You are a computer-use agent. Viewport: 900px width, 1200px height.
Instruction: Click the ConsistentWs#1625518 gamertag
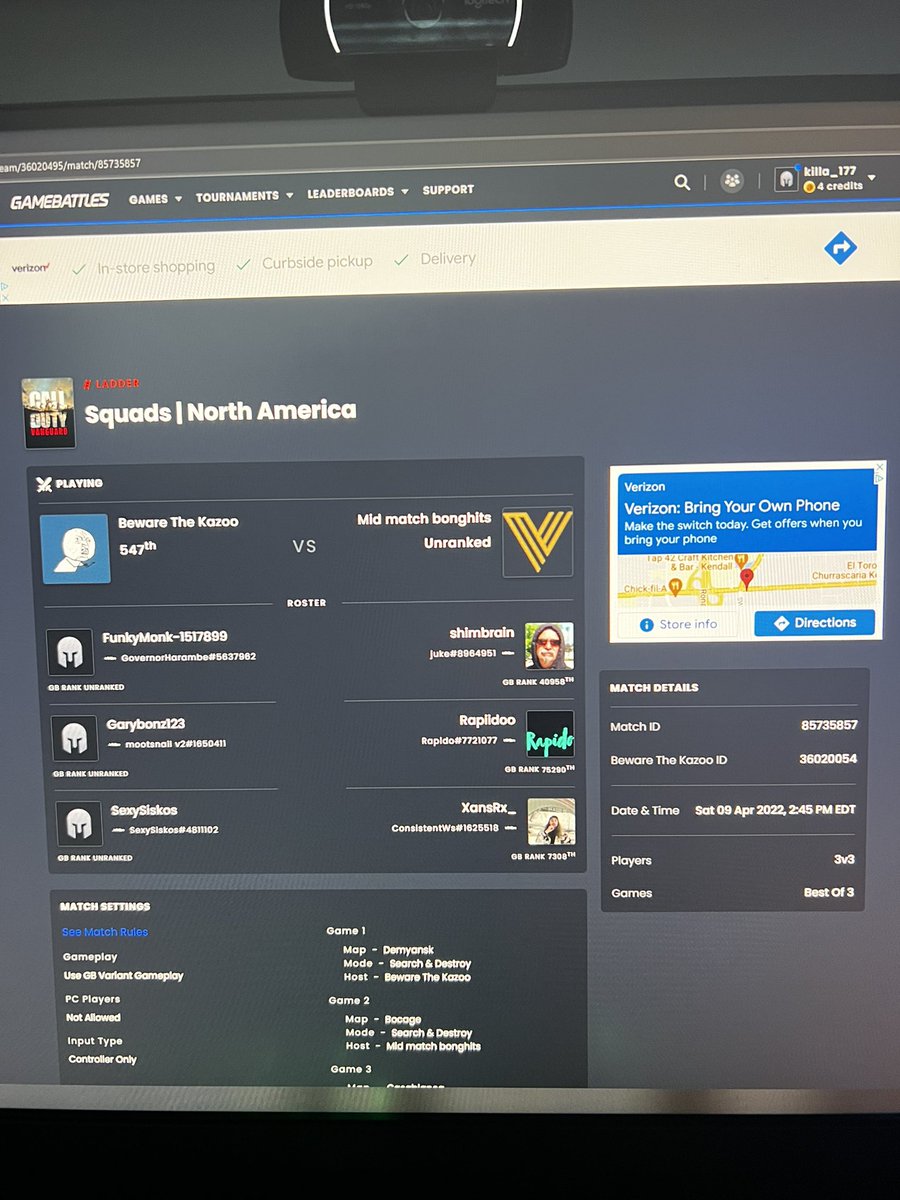444,828
